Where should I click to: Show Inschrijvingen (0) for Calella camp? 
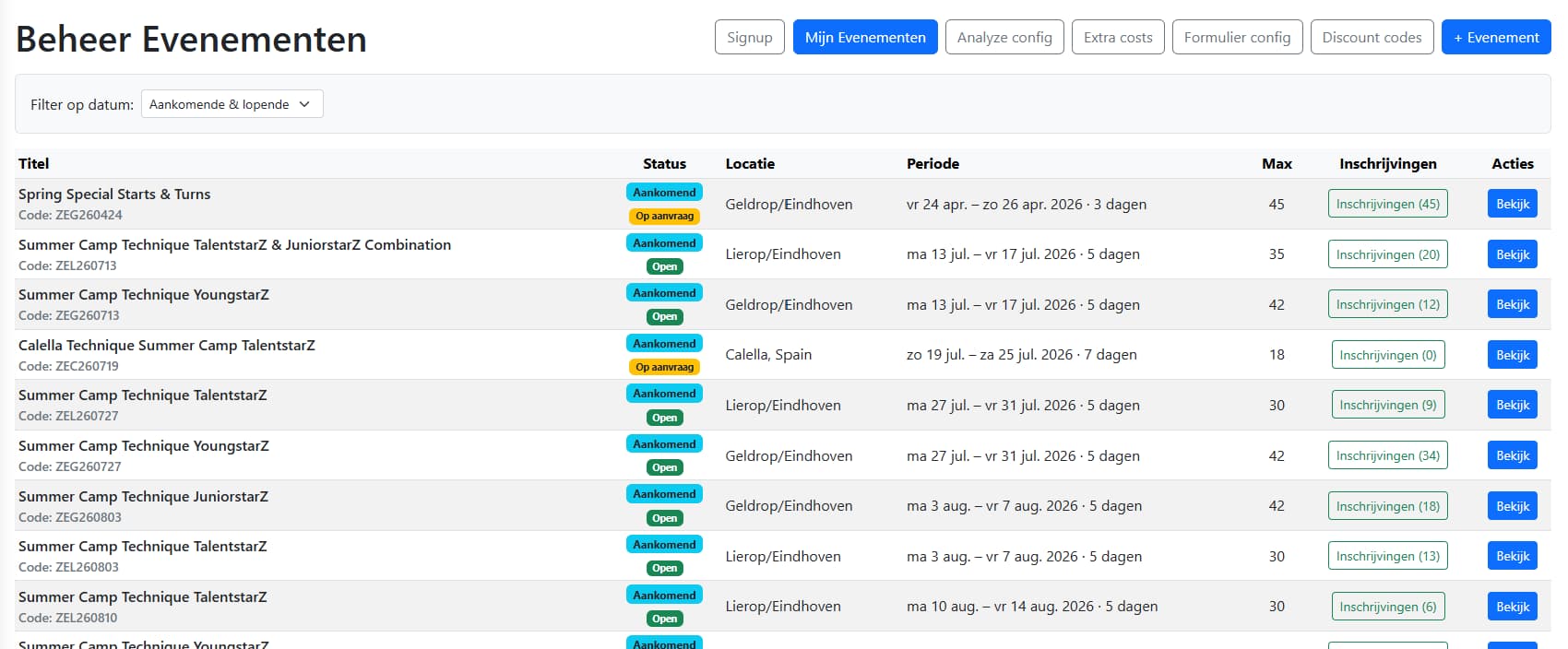[1387, 355]
